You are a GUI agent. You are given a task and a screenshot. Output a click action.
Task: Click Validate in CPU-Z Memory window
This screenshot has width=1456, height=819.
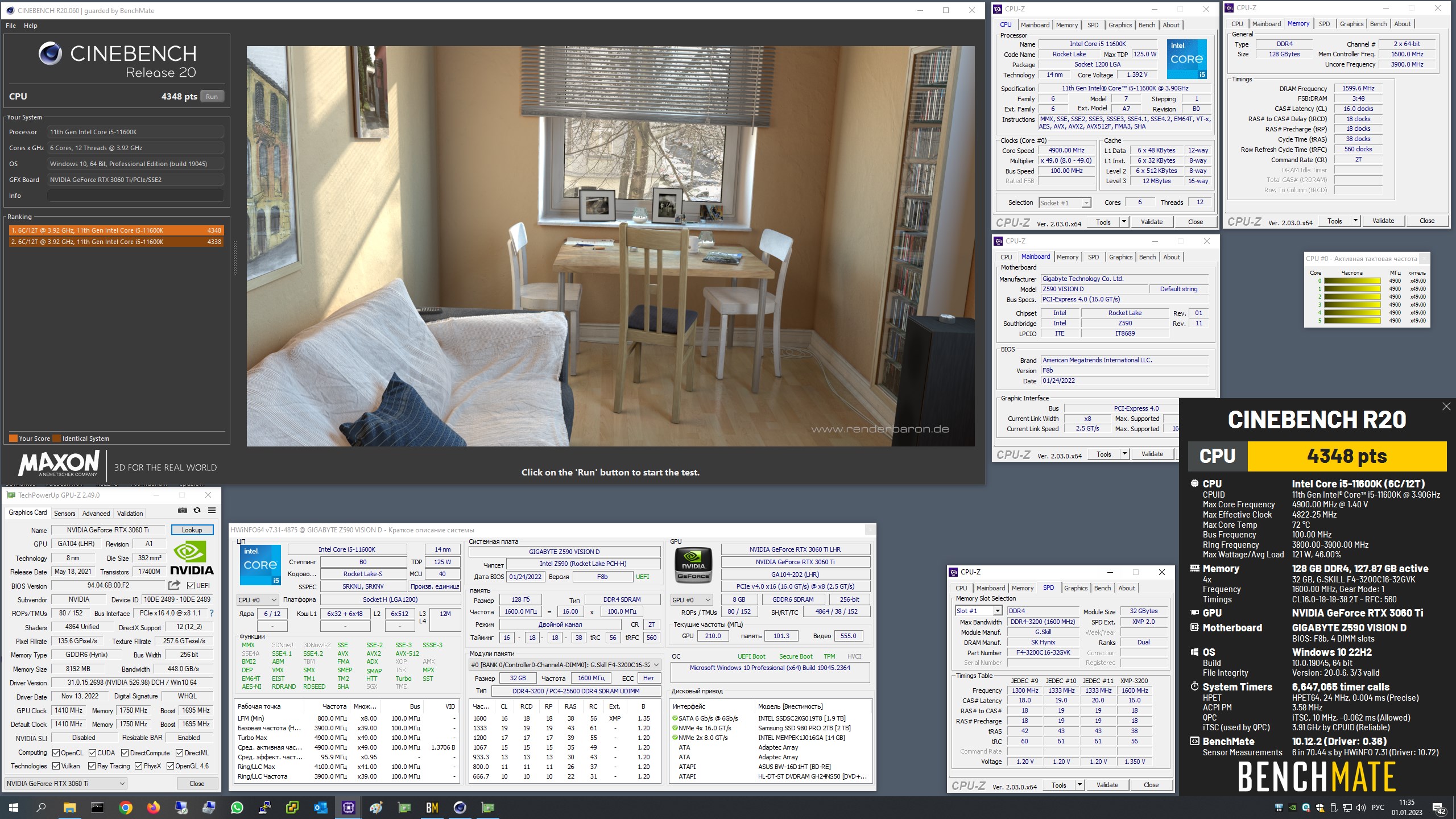coord(1383,221)
